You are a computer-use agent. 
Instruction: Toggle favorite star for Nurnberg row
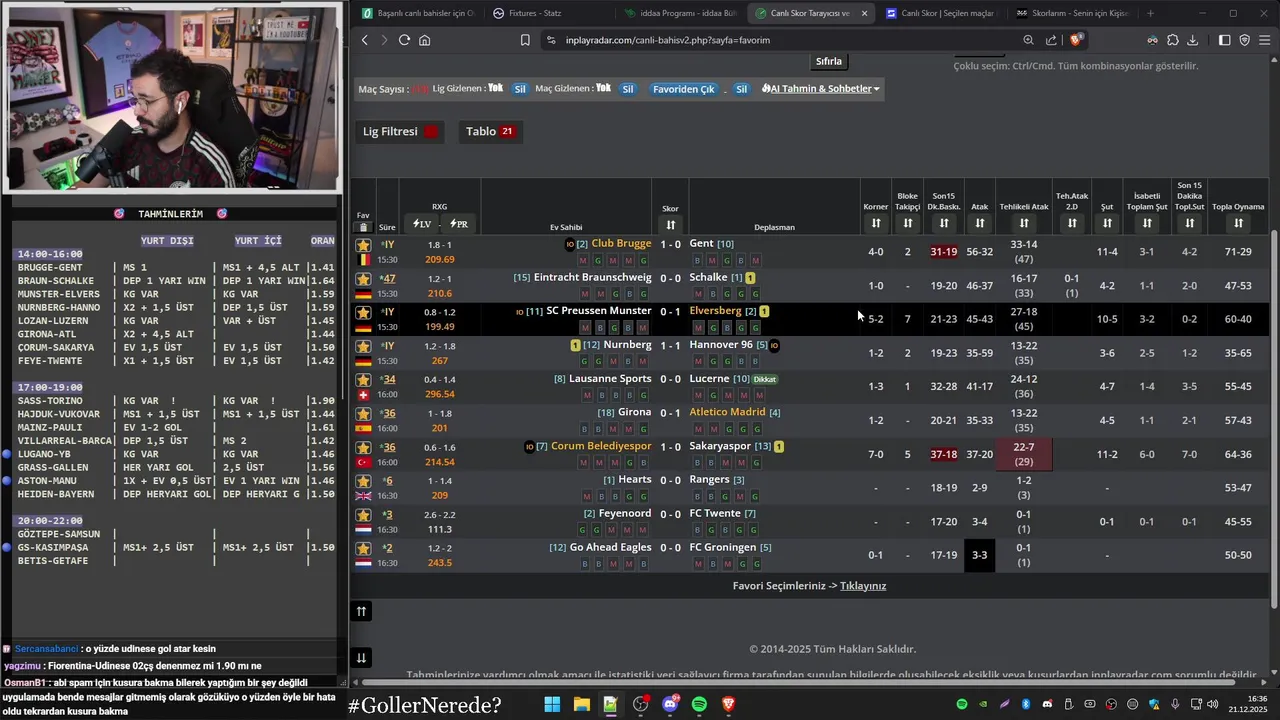coord(363,346)
